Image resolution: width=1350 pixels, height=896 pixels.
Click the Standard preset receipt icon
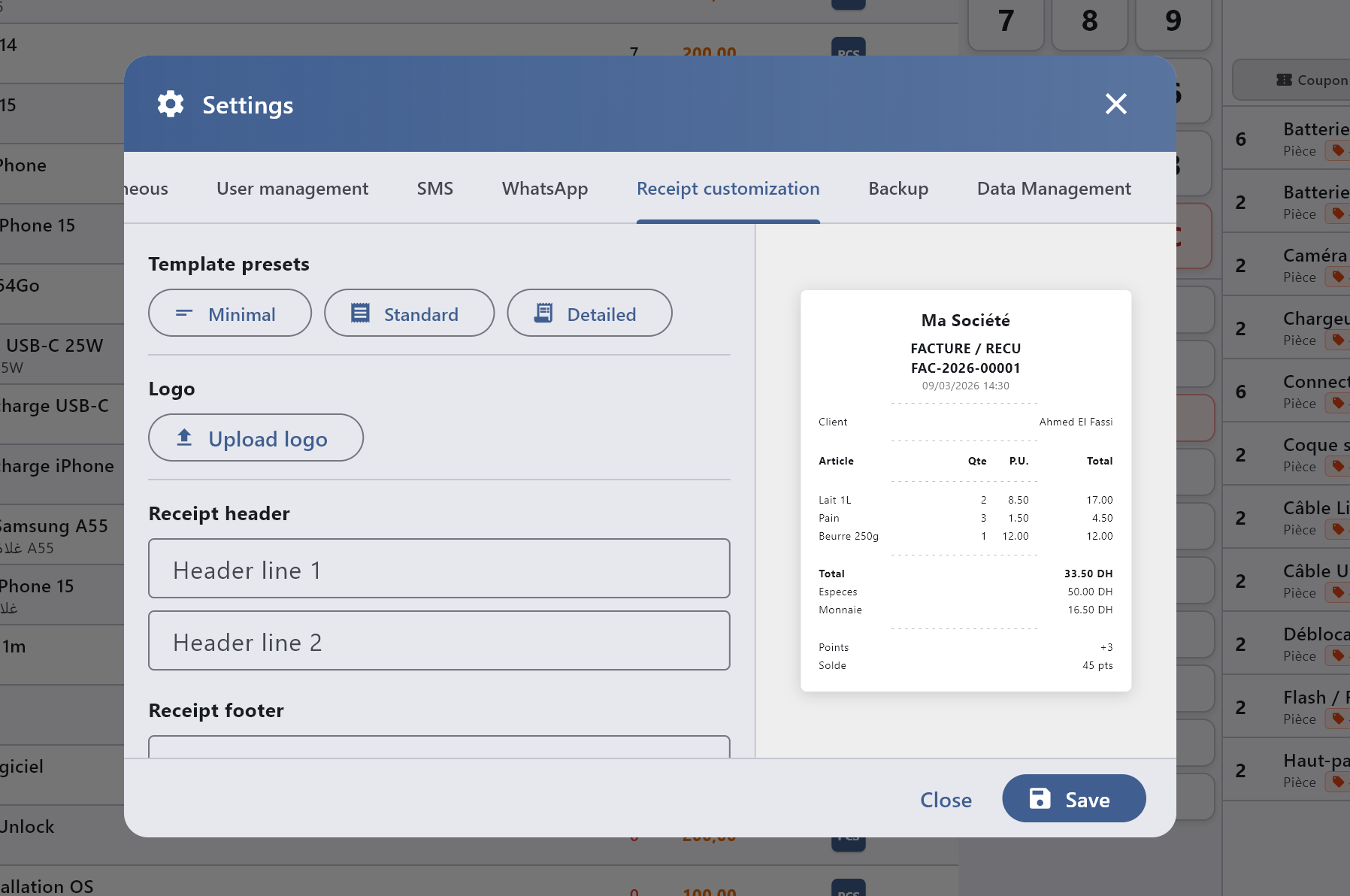[361, 313]
